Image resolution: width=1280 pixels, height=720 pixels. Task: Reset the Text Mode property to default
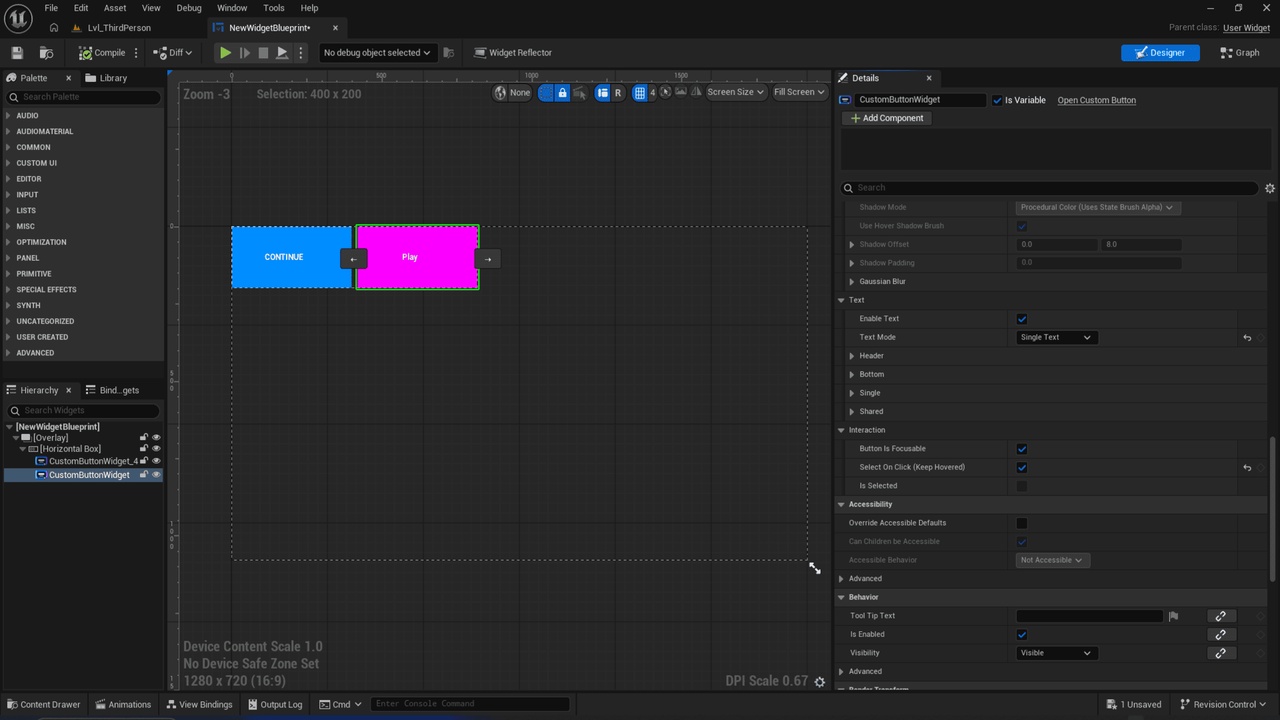click(x=1247, y=338)
